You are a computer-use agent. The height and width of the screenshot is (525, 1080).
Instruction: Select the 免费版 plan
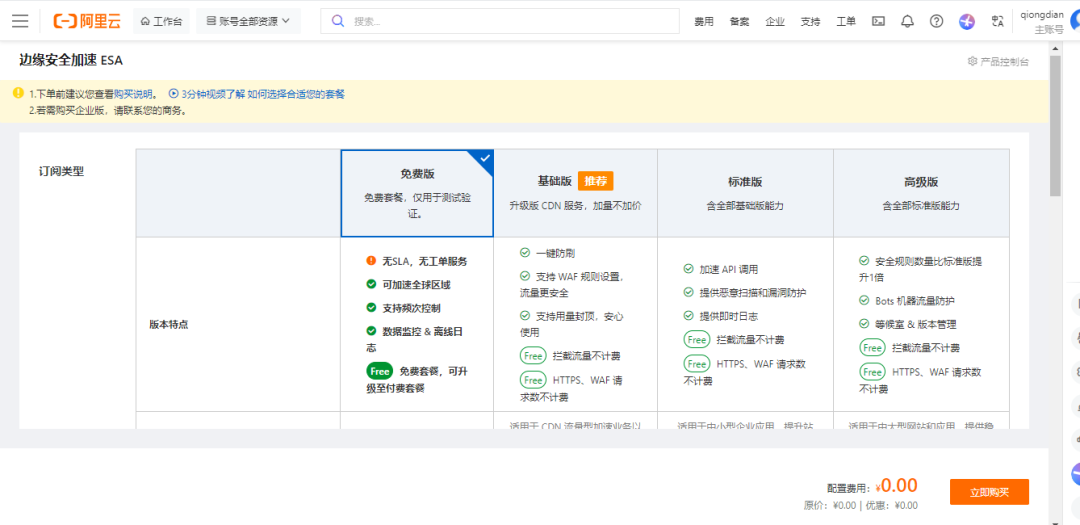[x=417, y=193]
